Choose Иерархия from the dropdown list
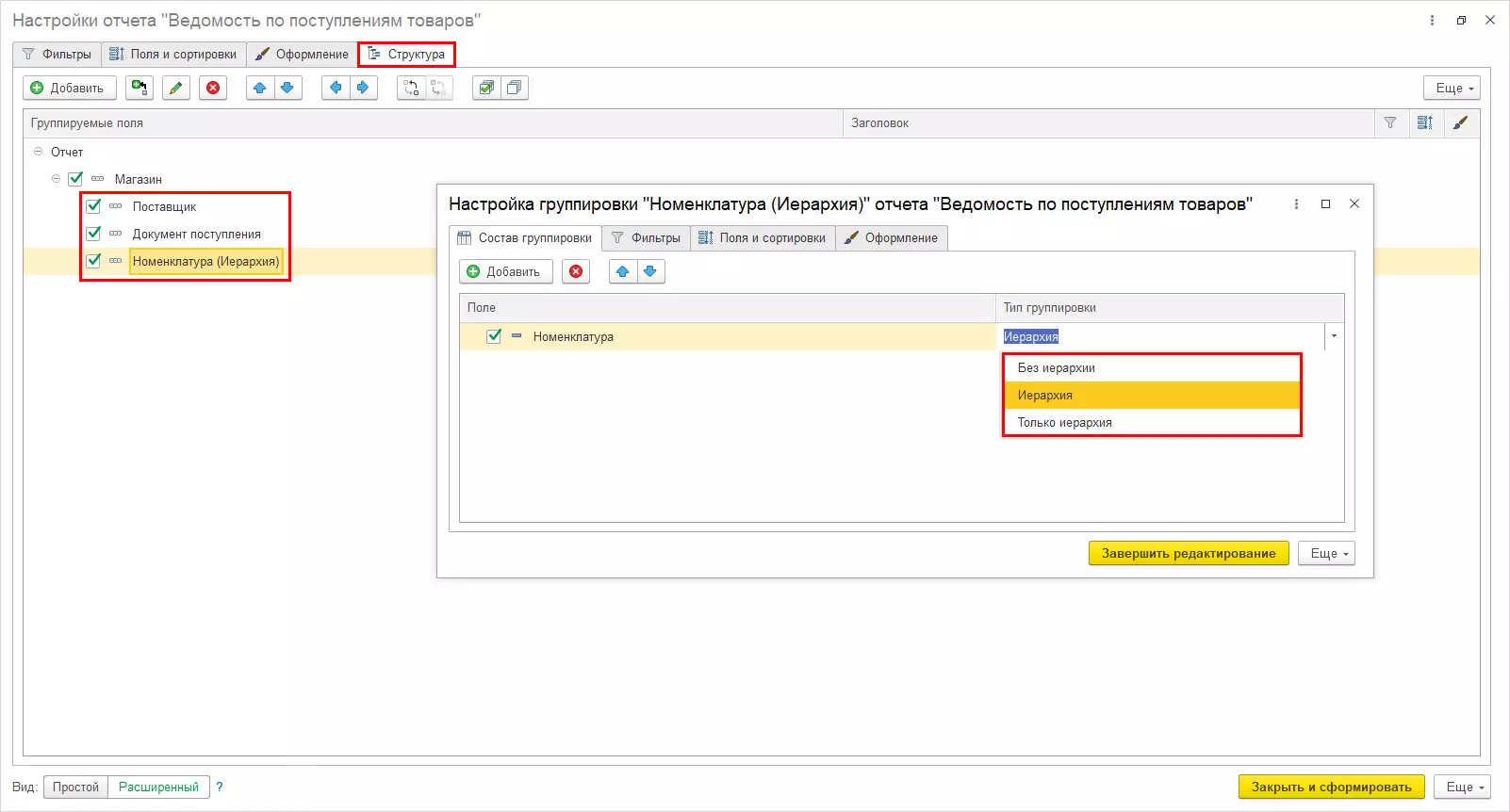This screenshot has width=1510, height=812. pyautogui.click(x=1152, y=395)
